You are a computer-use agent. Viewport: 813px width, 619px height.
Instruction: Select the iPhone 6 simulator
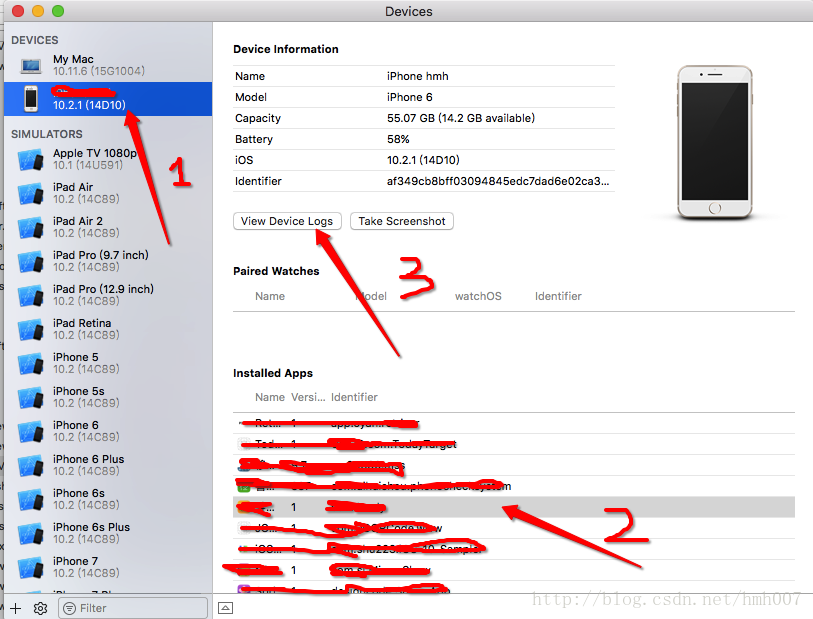(108, 431)
